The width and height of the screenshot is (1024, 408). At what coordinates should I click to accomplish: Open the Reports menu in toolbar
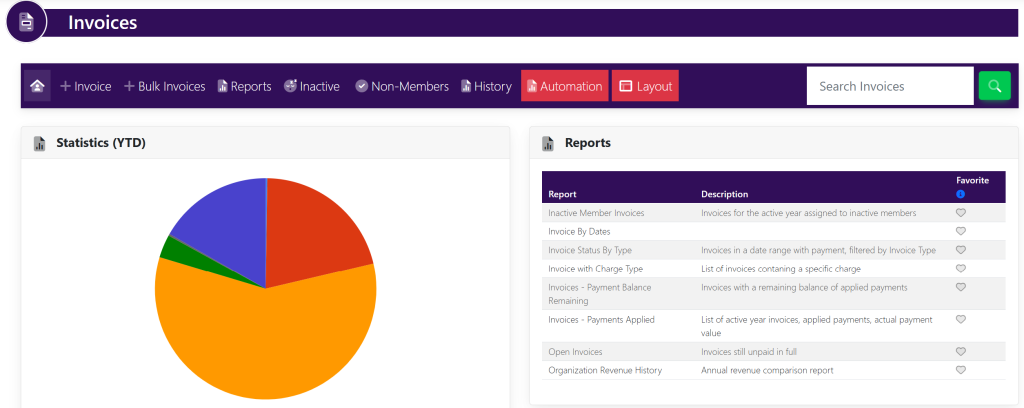(x=244, y=86)
